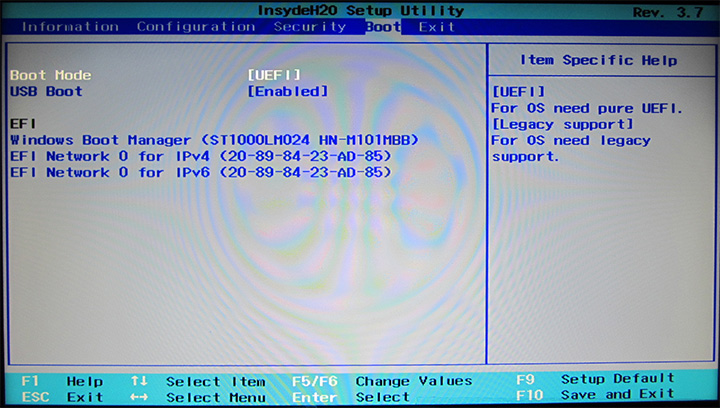Image resolution: width=720 pixels, height=408 pixels.
Task: Click the Enter Select key hint
Action: pos(351,397)
